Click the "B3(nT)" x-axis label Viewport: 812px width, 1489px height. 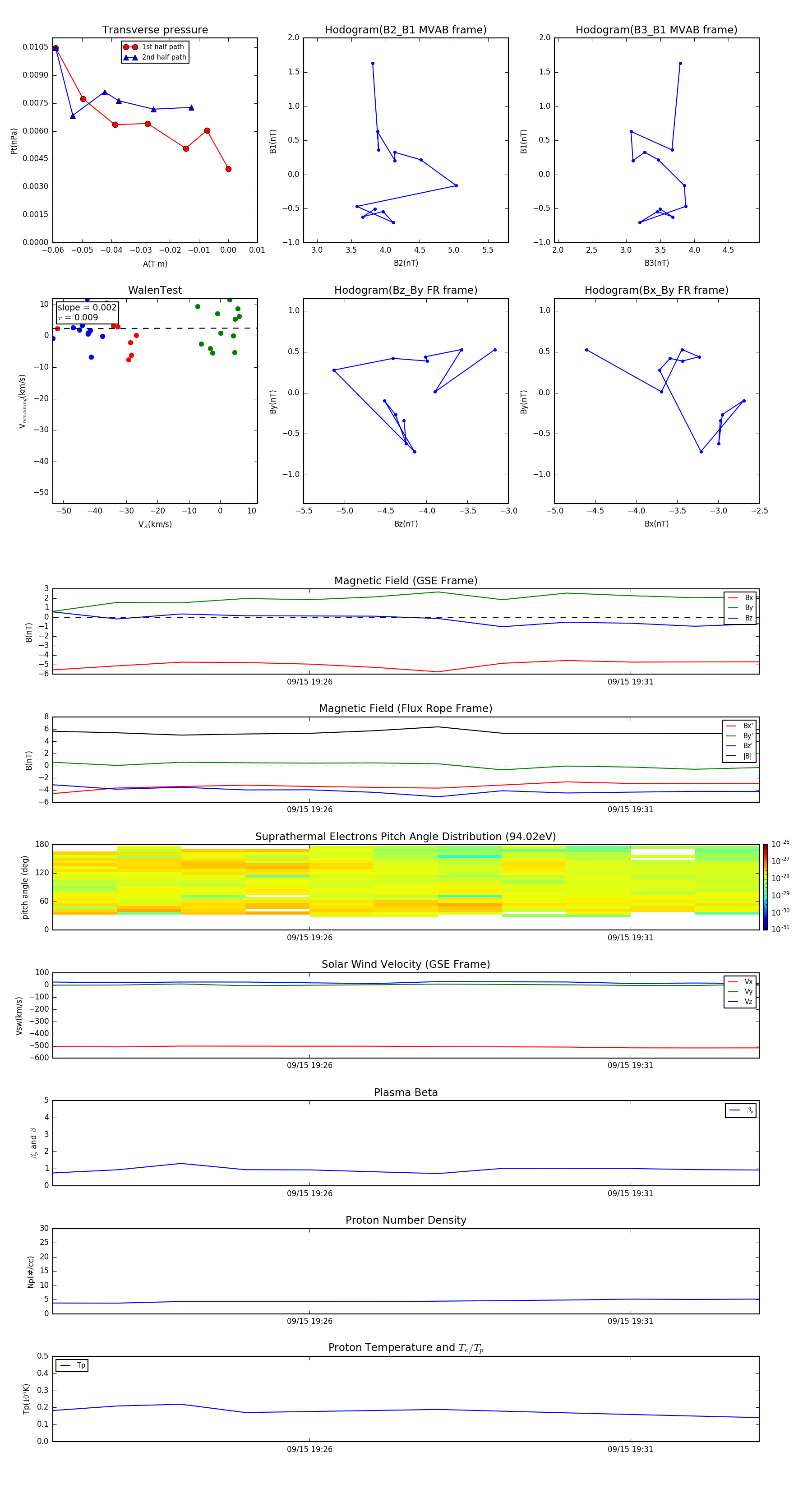[656, 263]
